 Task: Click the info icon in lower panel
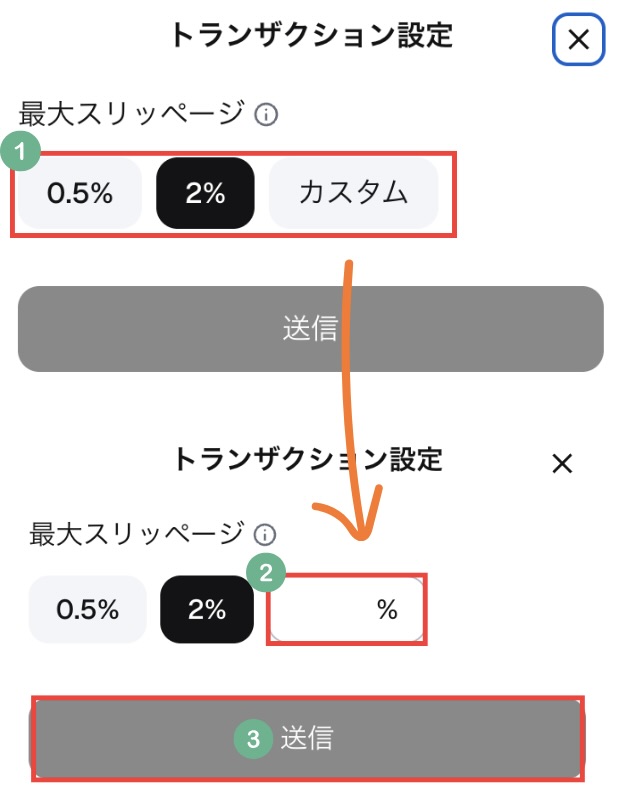coord(266,534)
